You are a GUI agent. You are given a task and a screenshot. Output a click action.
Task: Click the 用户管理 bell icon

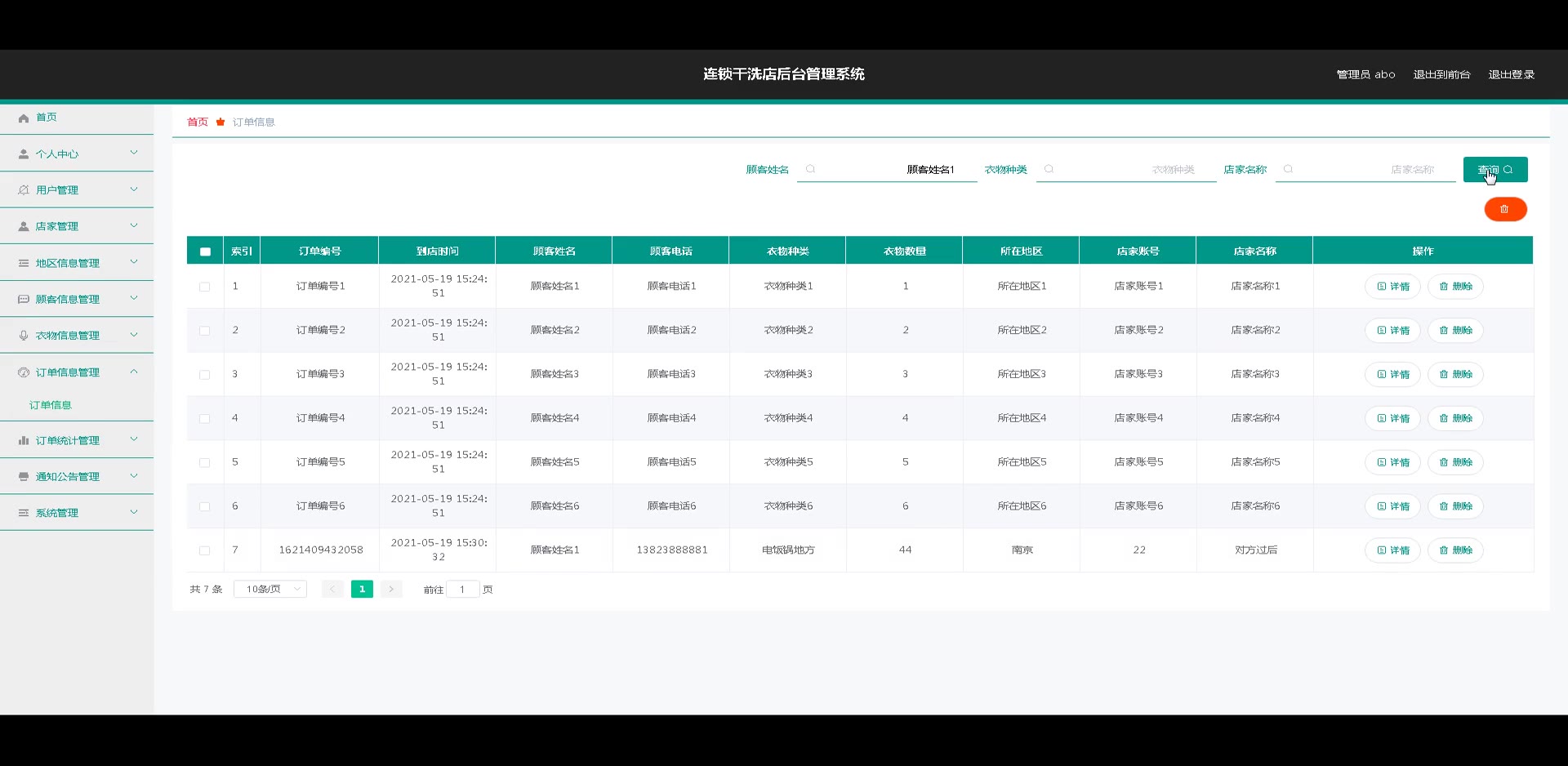tap(24, 190)
